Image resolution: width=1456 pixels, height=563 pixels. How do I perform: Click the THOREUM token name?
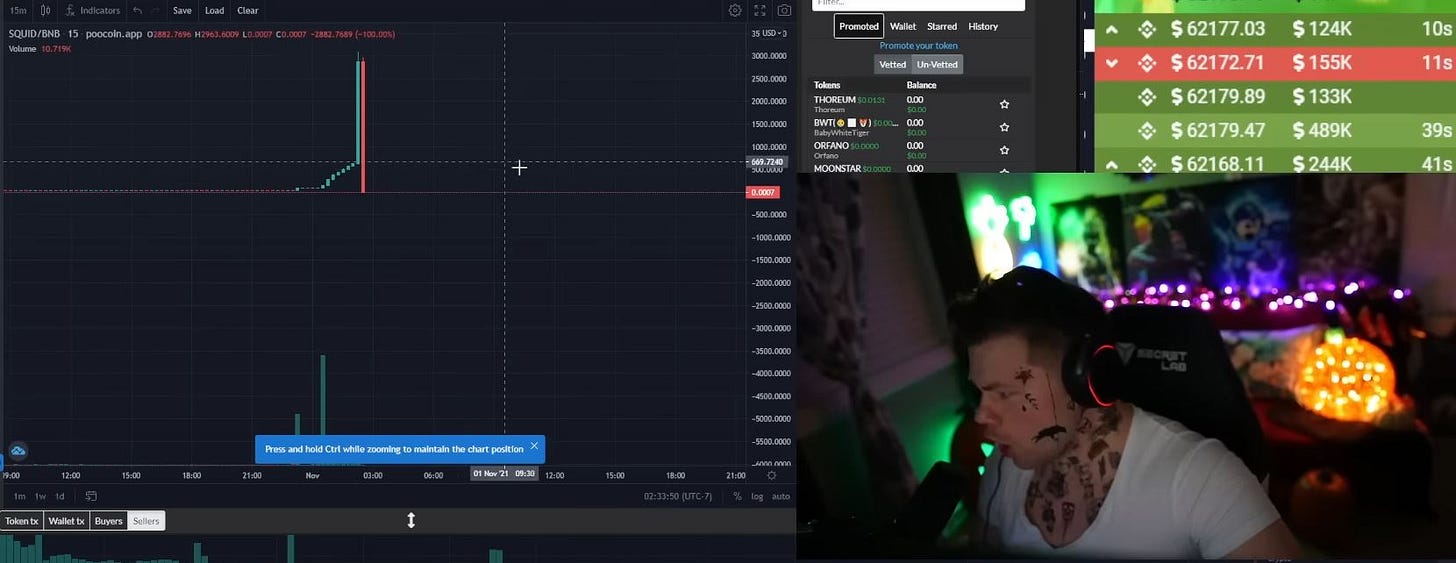834,100
